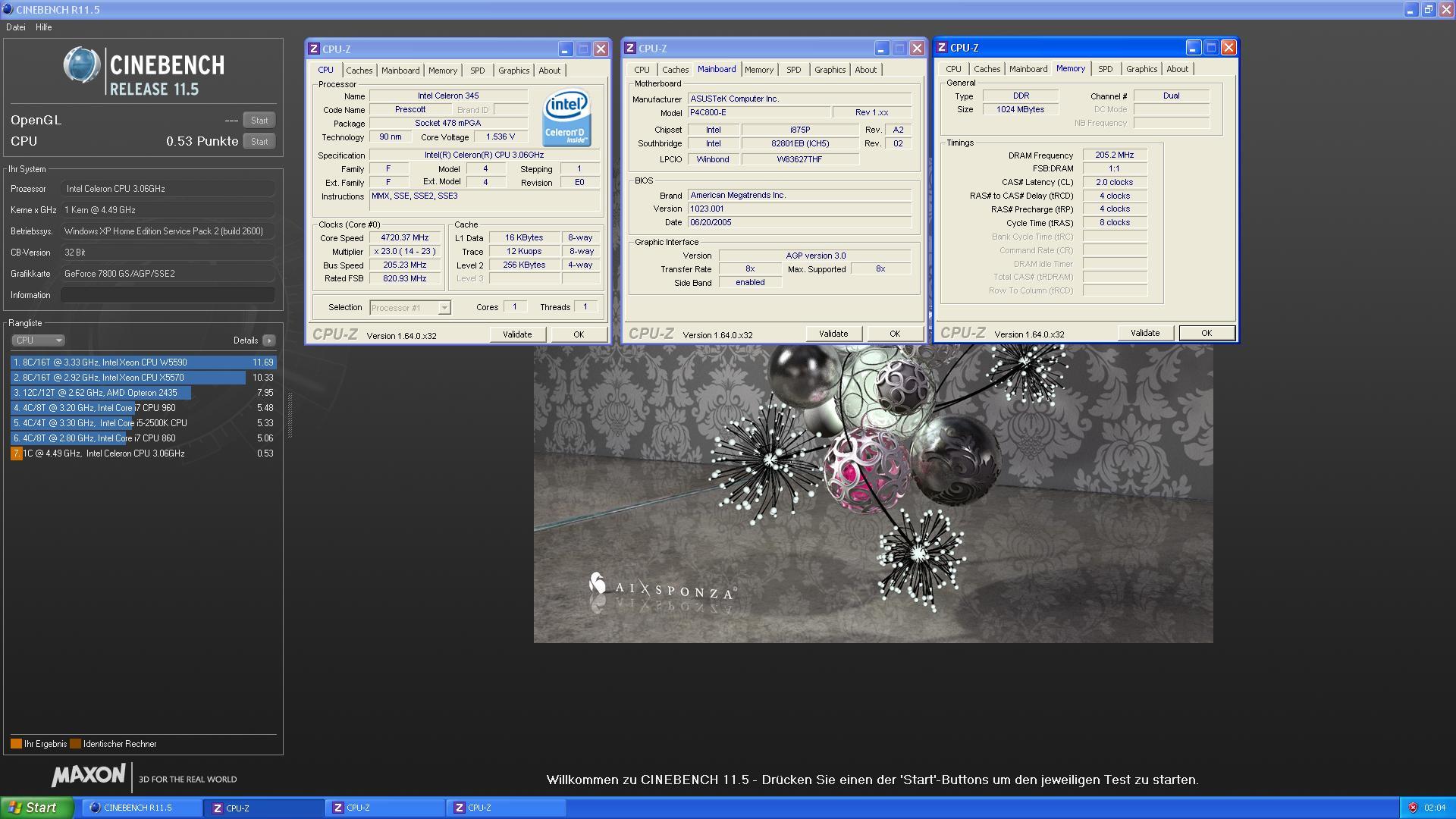The image size is (1456, 819).
Task: Click CPU-Z icon in first window title
Action: [x=314, y=49]
